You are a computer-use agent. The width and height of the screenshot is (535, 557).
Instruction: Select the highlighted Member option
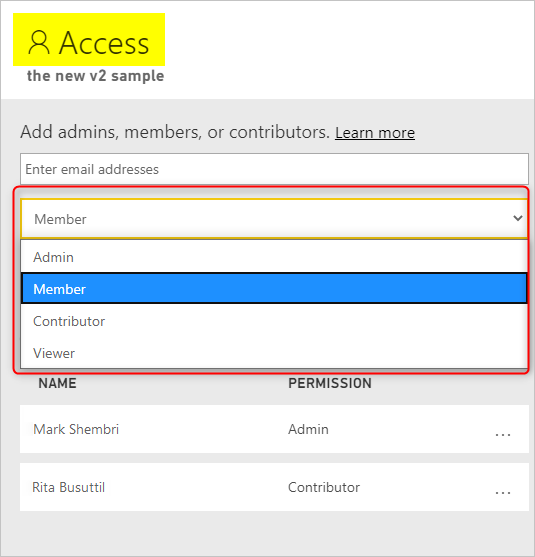pyautogui.click(x=274, y=288)
